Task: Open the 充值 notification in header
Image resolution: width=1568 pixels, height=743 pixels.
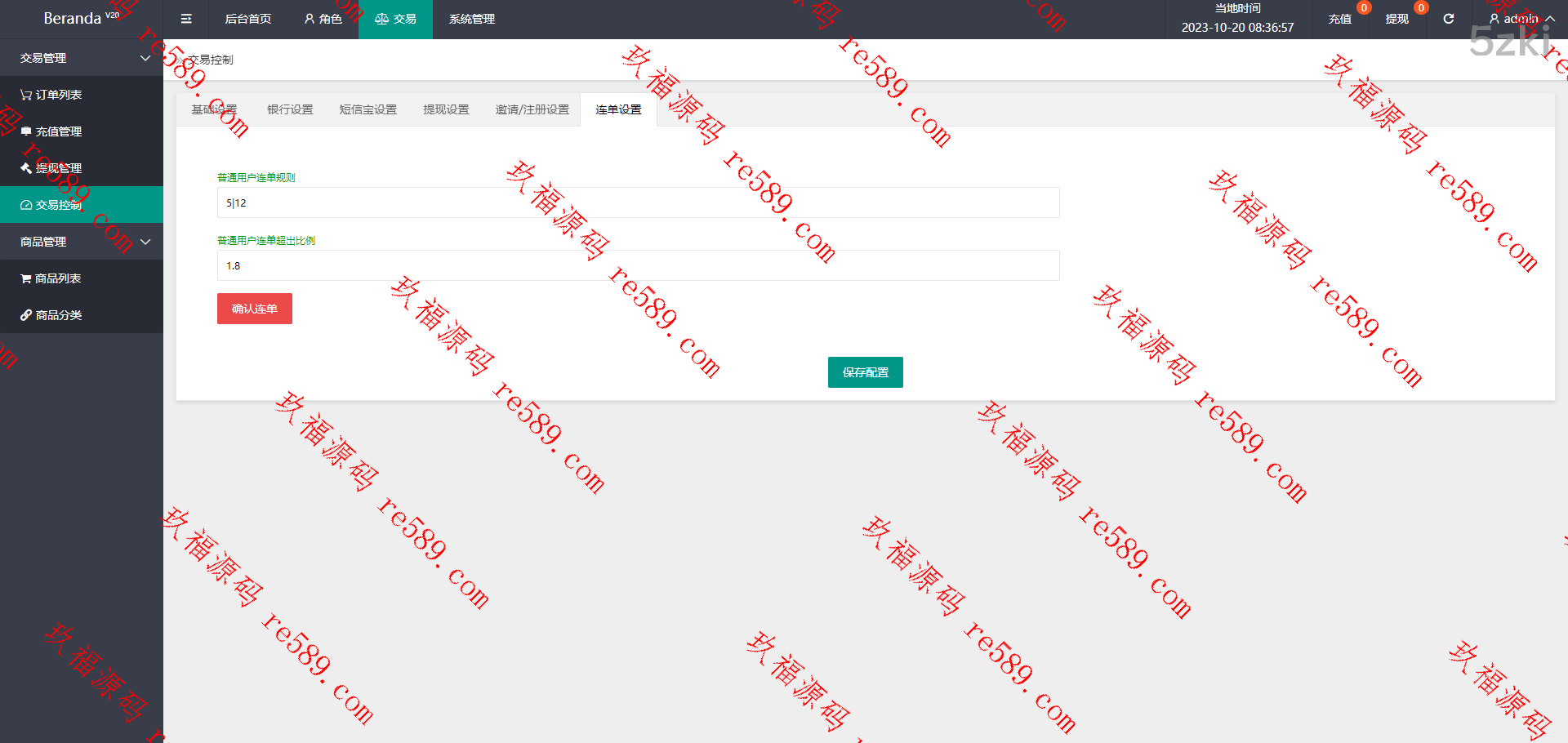Action: click(x=1339, y=19)
